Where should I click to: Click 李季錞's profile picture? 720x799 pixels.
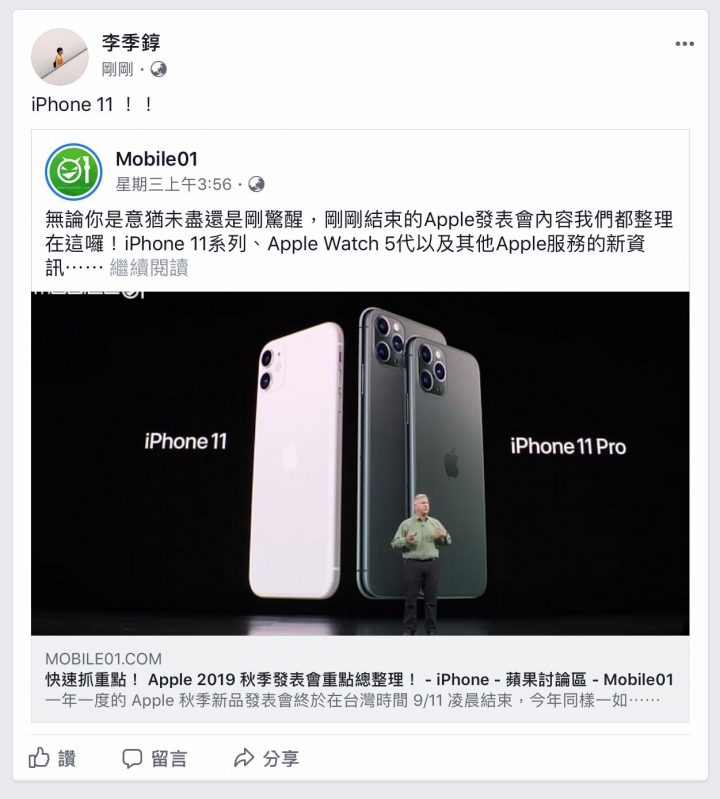tap(60, 57)
